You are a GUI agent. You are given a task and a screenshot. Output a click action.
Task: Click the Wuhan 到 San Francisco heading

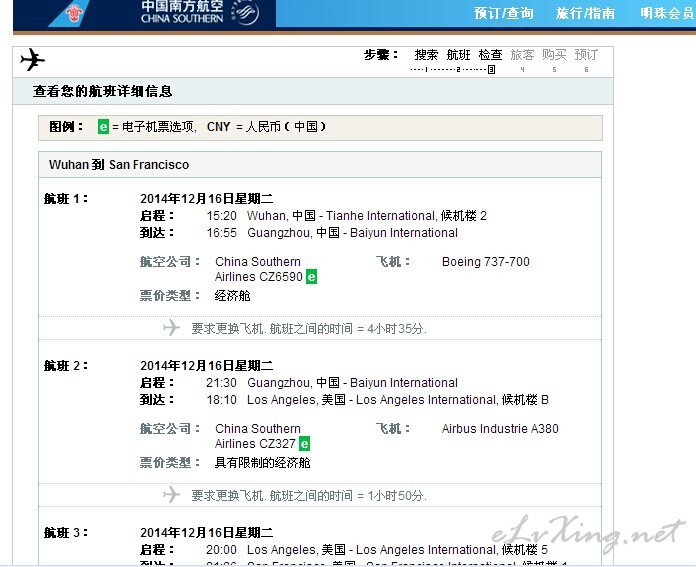(x=119, y=164)
